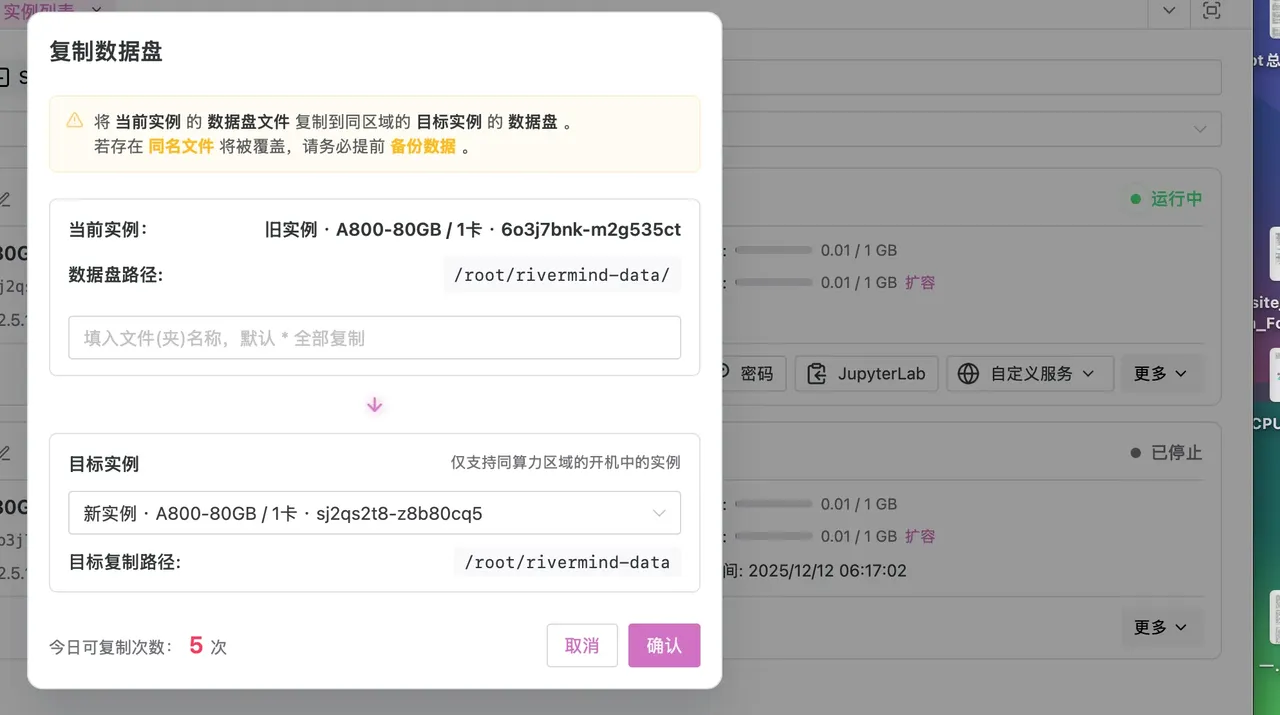
Task: Click the fullscreen icon at top right
Action: pyautogui.click(x=1211, y=11)
